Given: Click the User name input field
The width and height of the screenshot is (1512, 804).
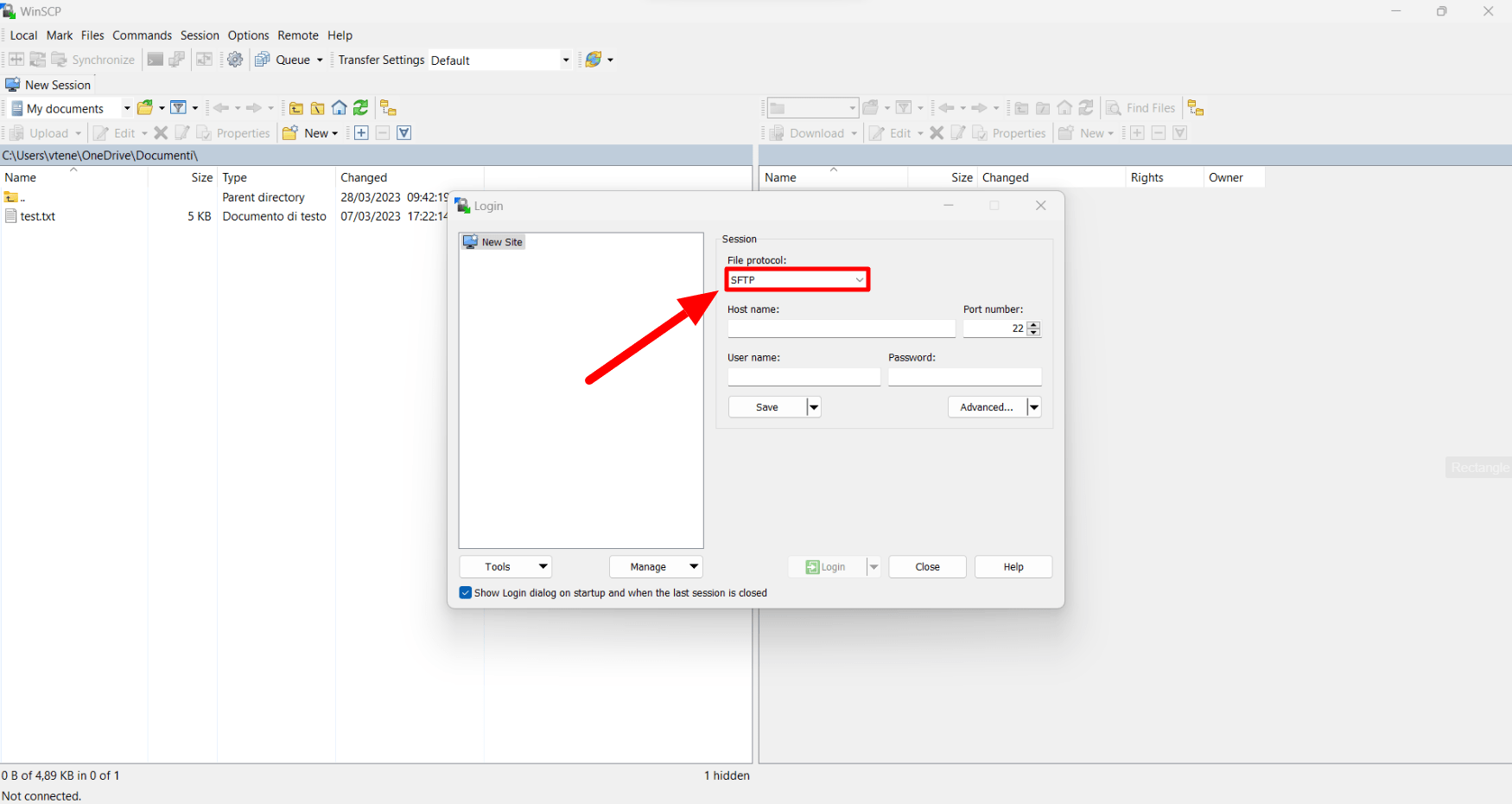Looking at the screenshot, I should coord(804,377).
